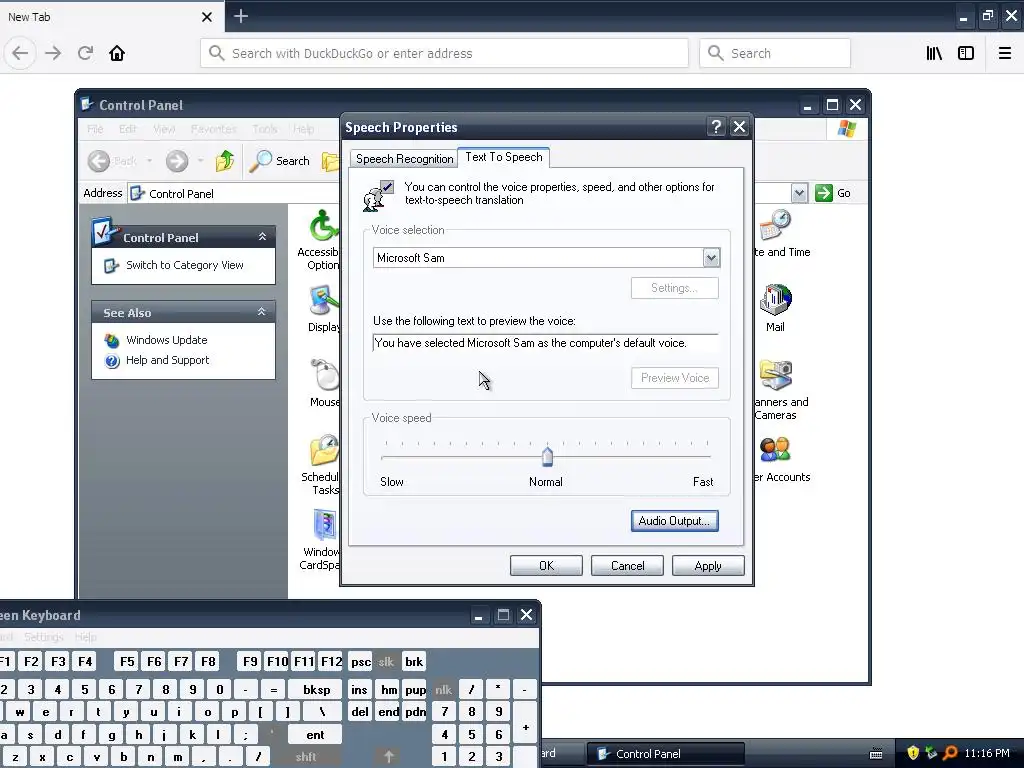Click the browser address bar
This screenshot has width=1024, height=768.
[x=444, y=53]
